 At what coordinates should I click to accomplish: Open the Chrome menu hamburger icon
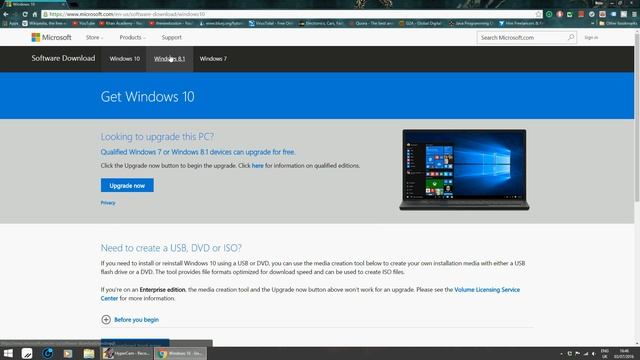[634, 14]
